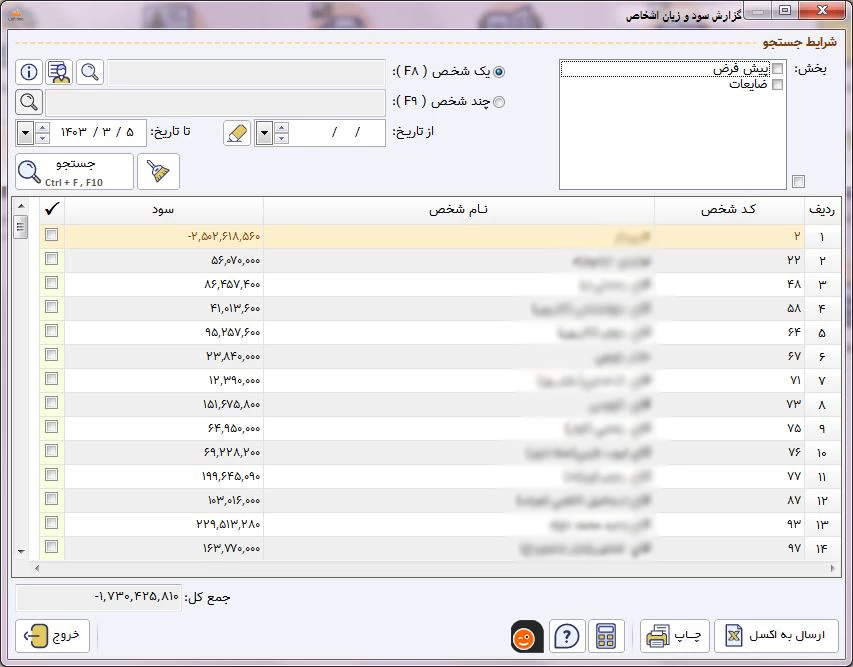Select یک شخص (F8) radio option
853x667 pixels.
(498, 72)
